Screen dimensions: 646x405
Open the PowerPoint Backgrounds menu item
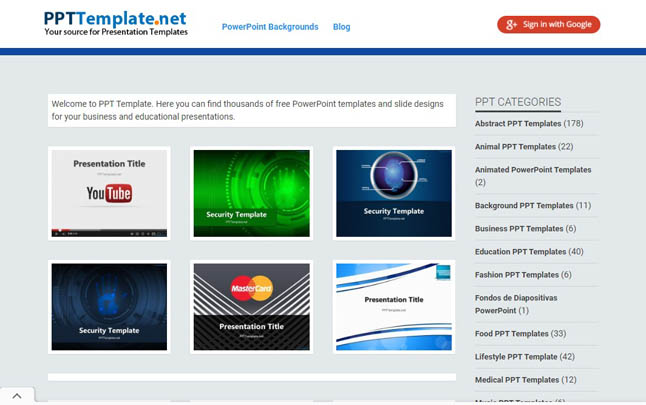tap(270, 27)
